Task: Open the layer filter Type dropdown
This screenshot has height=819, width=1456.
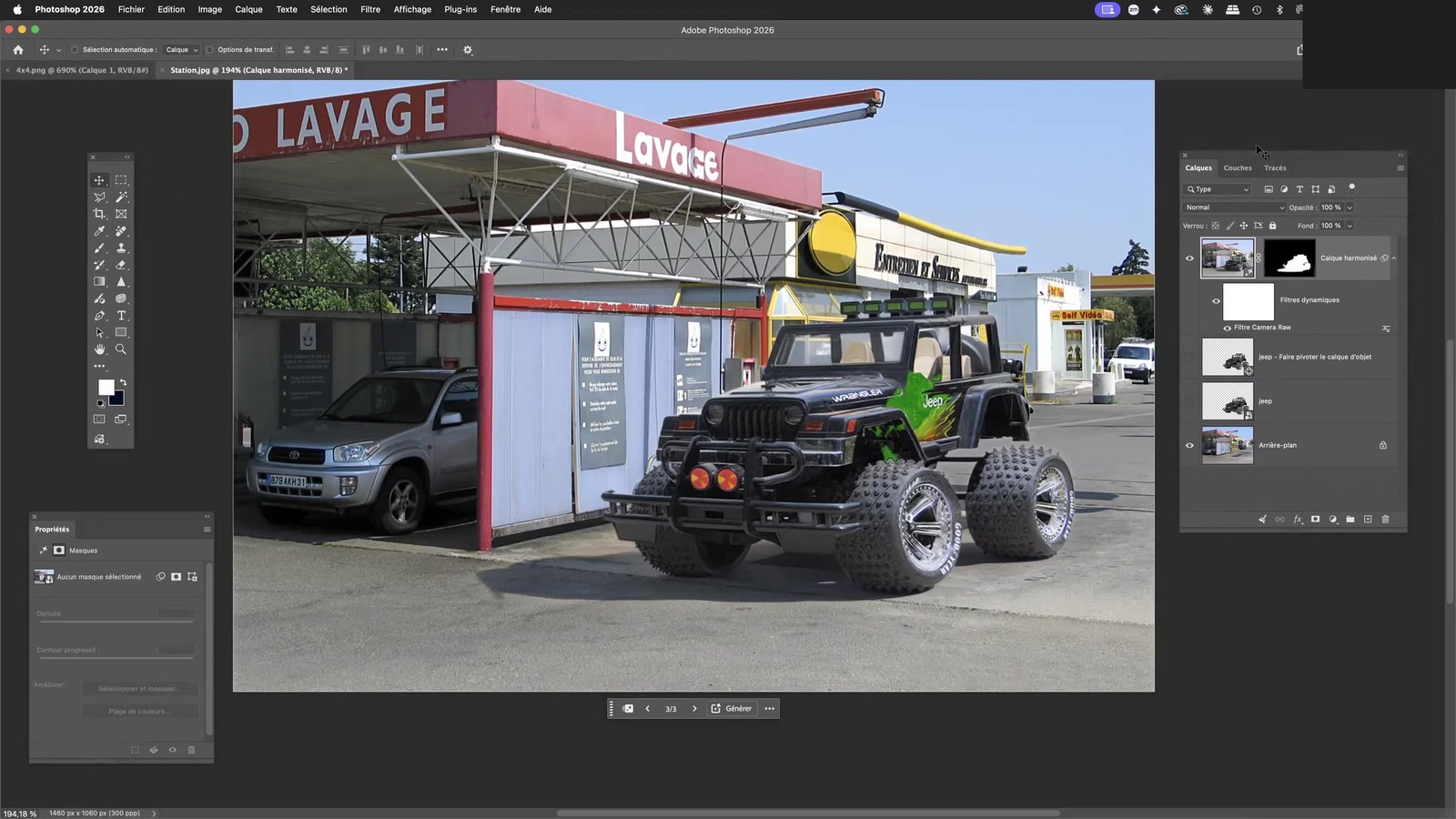Action: click(1218, 189)
